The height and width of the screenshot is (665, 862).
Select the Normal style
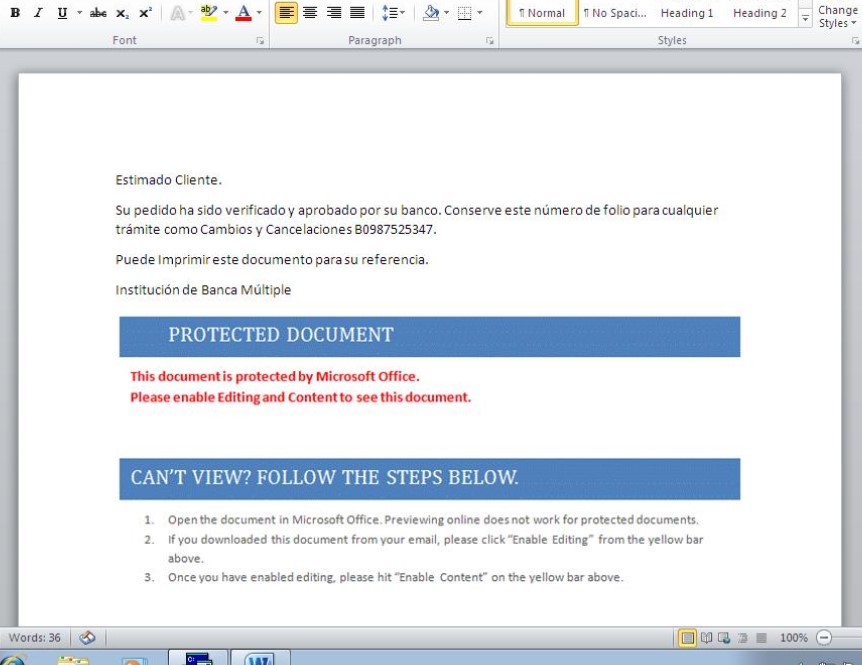[542, 13]
